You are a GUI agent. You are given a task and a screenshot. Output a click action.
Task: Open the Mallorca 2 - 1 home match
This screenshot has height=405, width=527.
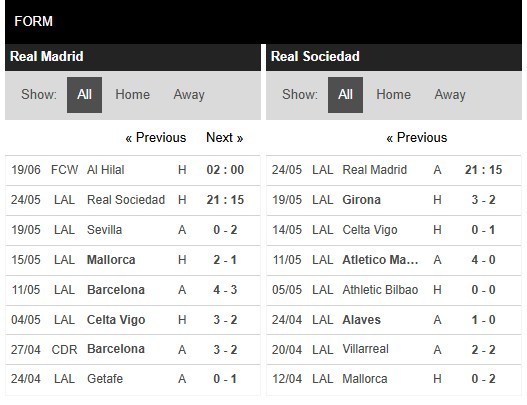click(x=133, y=260)
